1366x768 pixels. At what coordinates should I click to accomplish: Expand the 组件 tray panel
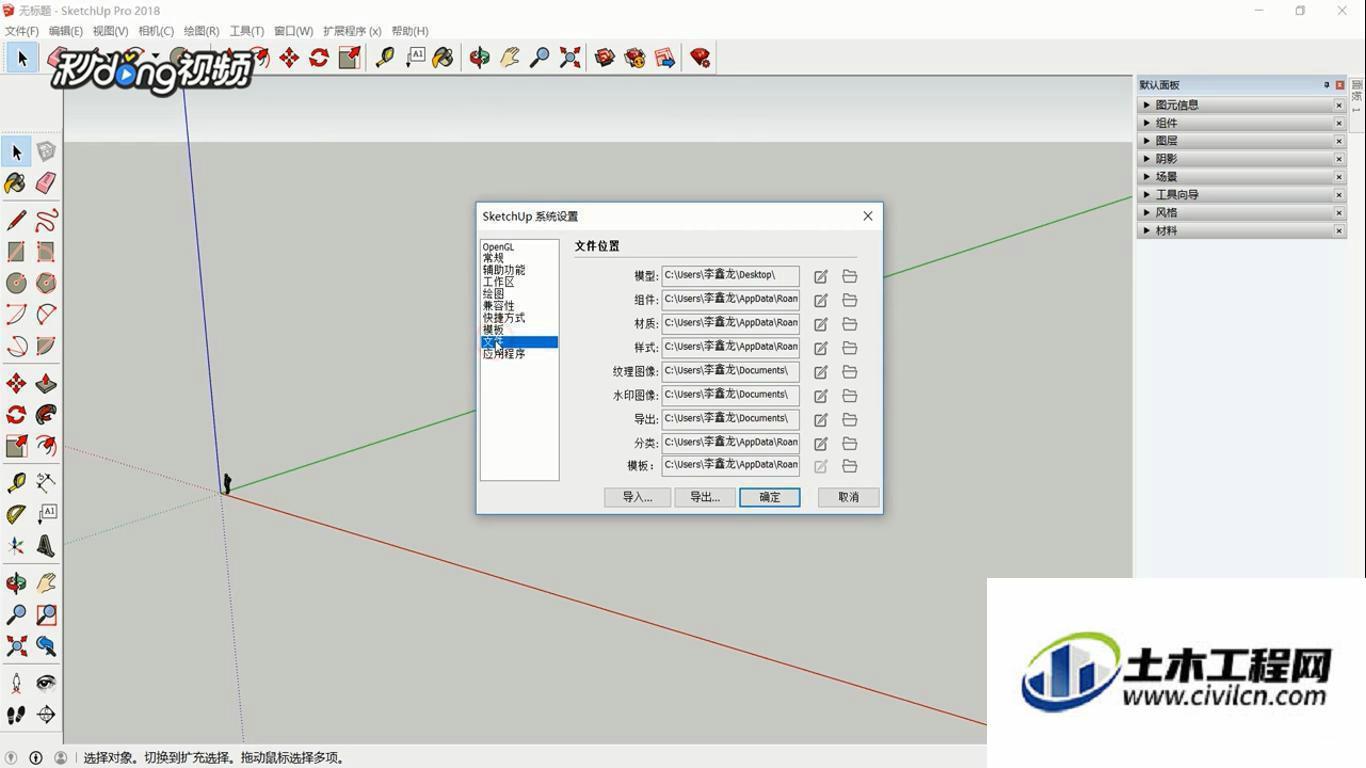pos(1147,123)
